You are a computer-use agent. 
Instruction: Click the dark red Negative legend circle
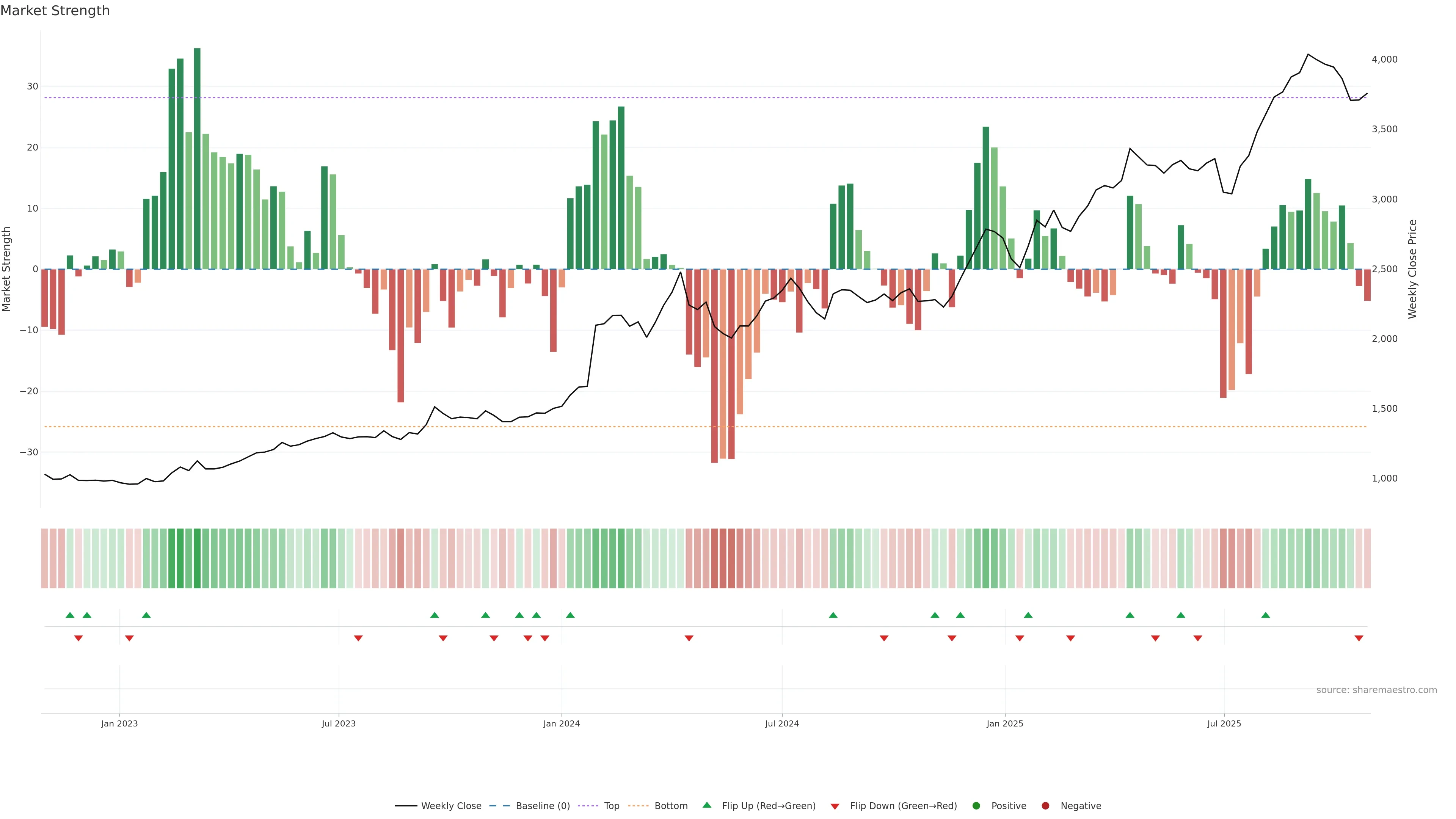point(1045,806)
